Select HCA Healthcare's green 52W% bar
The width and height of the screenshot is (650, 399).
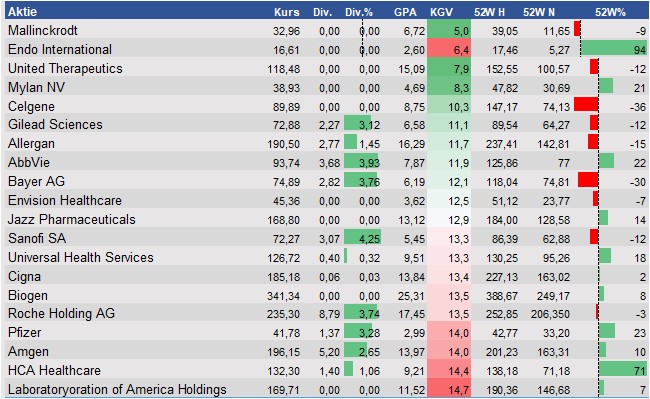(623, 369)
